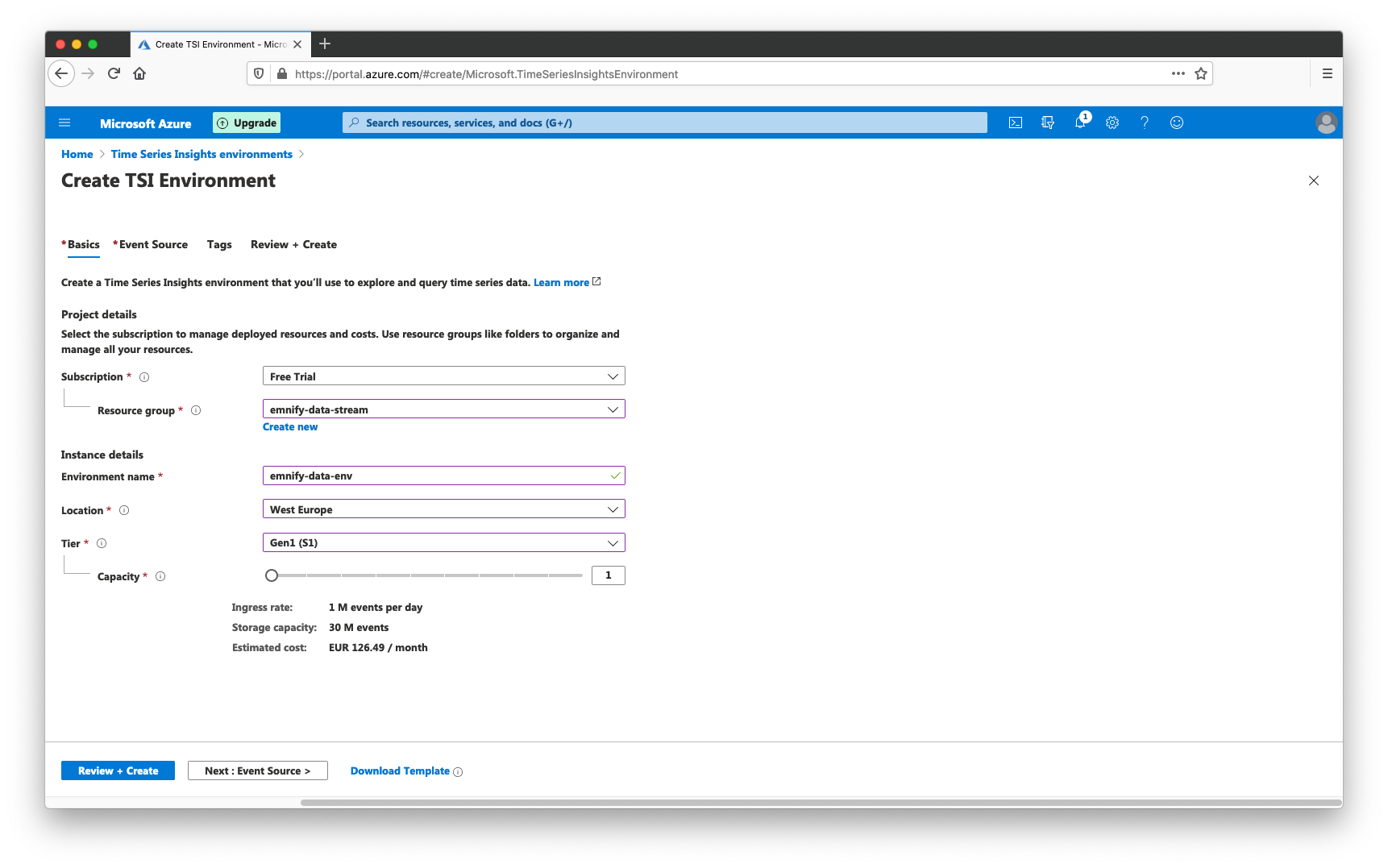Open the Azure portal hamburger menu

coord(64,123)
